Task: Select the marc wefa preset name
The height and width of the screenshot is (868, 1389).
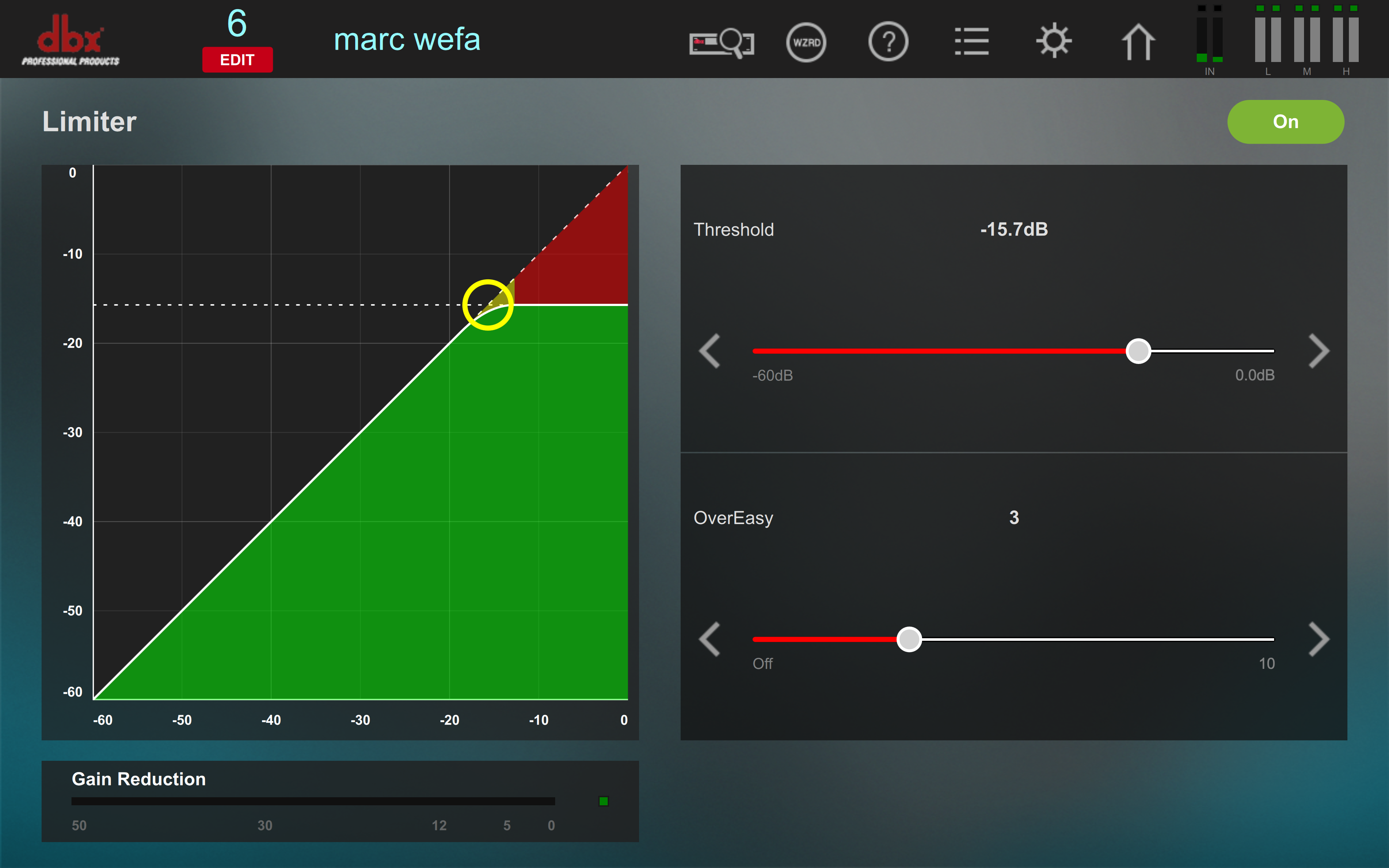Action: (x=407, y=40)
